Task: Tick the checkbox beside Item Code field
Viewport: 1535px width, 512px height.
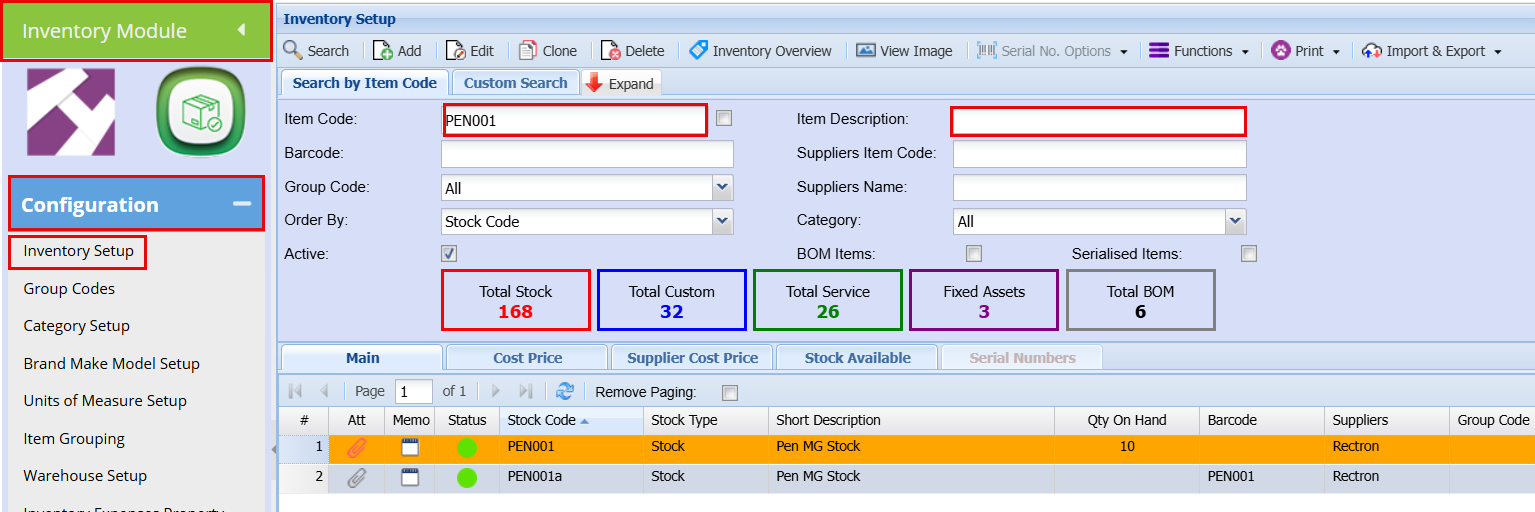Action: [x=724, y=118]
